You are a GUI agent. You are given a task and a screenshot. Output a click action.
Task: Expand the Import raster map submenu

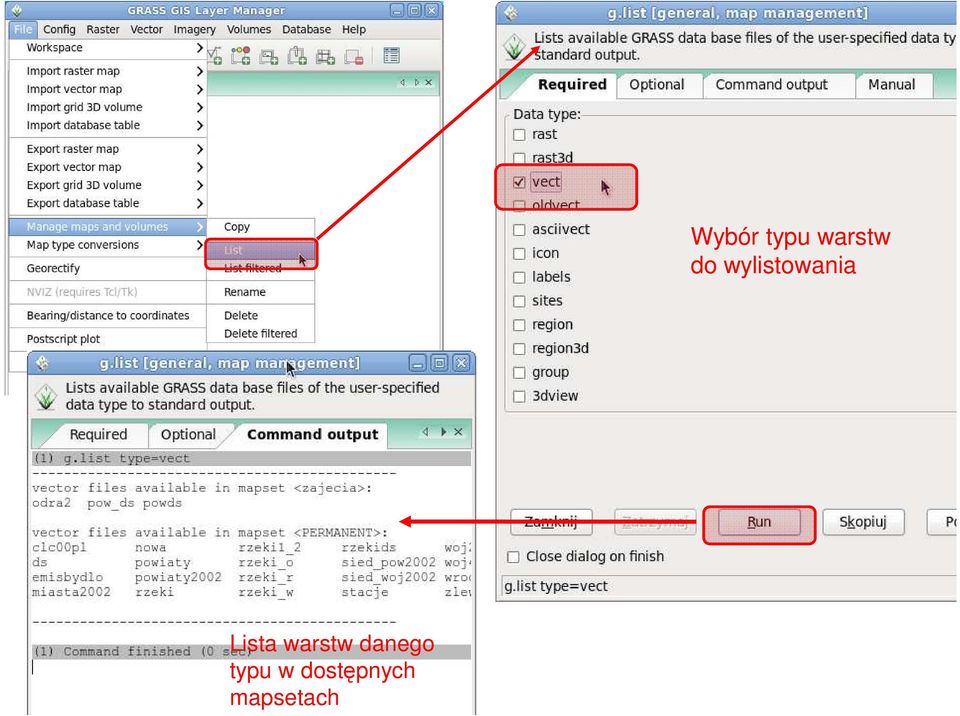200,72
